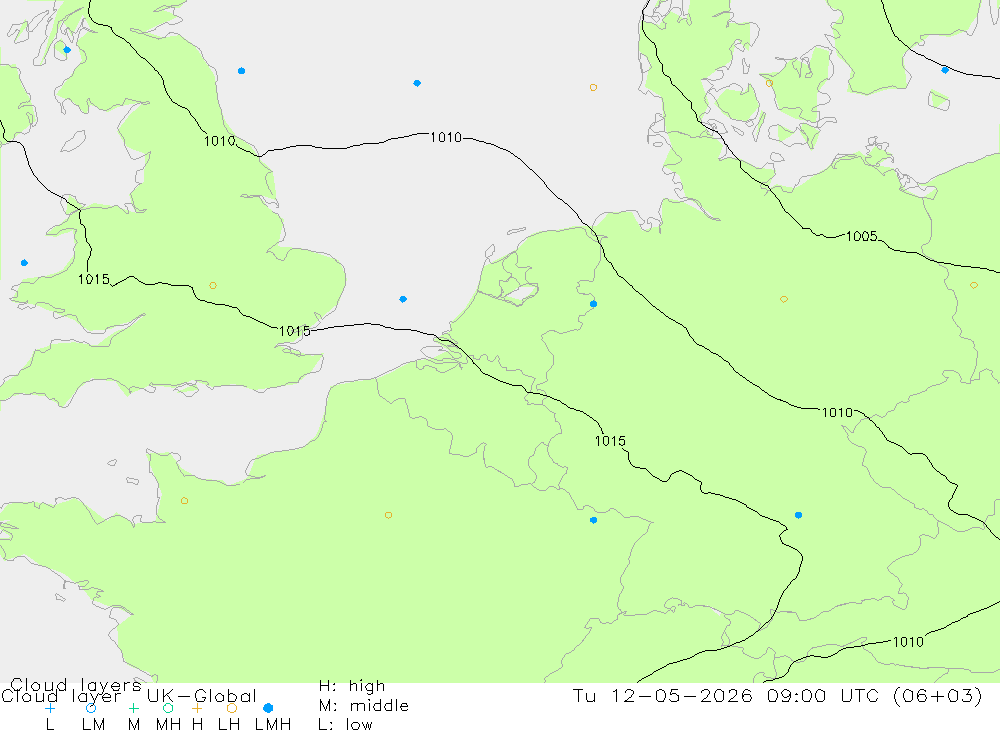Click the 'MH' legend label text
The image size is (1000, 733).
pyautogui.click(x=168, y=725)
